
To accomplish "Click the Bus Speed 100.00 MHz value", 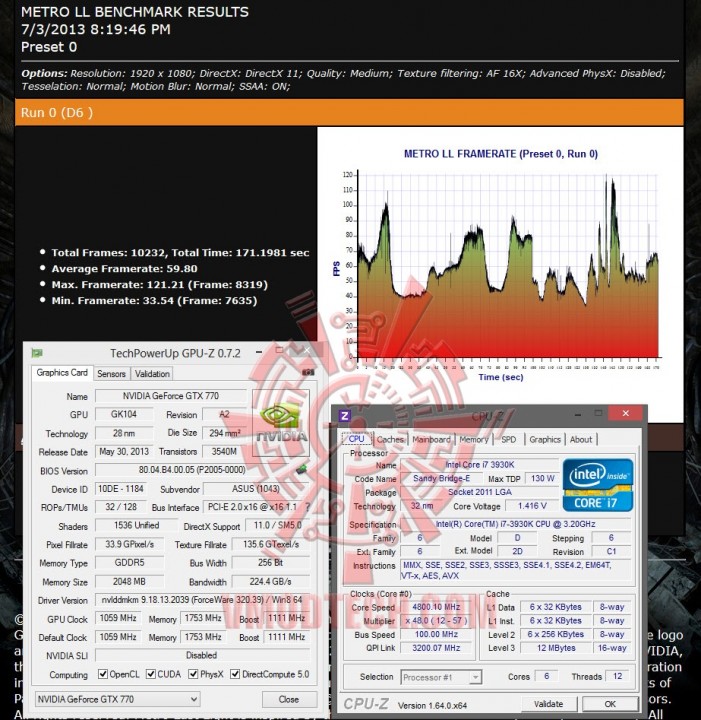I will [x=435, y=634].
